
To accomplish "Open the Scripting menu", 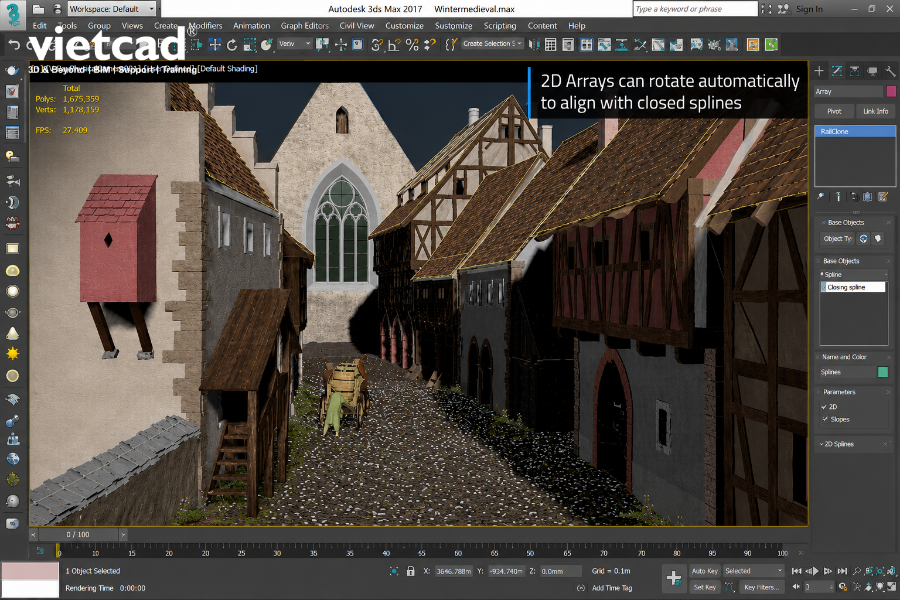I will [500, 26].
